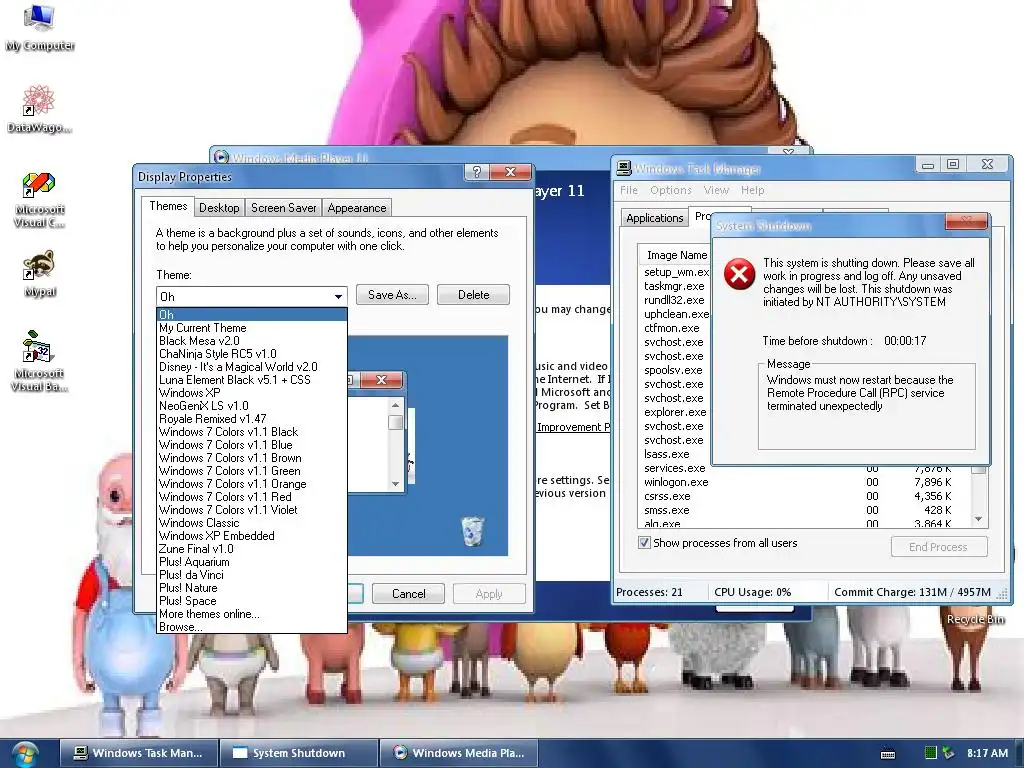1024x768 pixels.
Task: Choose Windows 7 Colors v1.1 Blue
Action: (x=251, y=445)
